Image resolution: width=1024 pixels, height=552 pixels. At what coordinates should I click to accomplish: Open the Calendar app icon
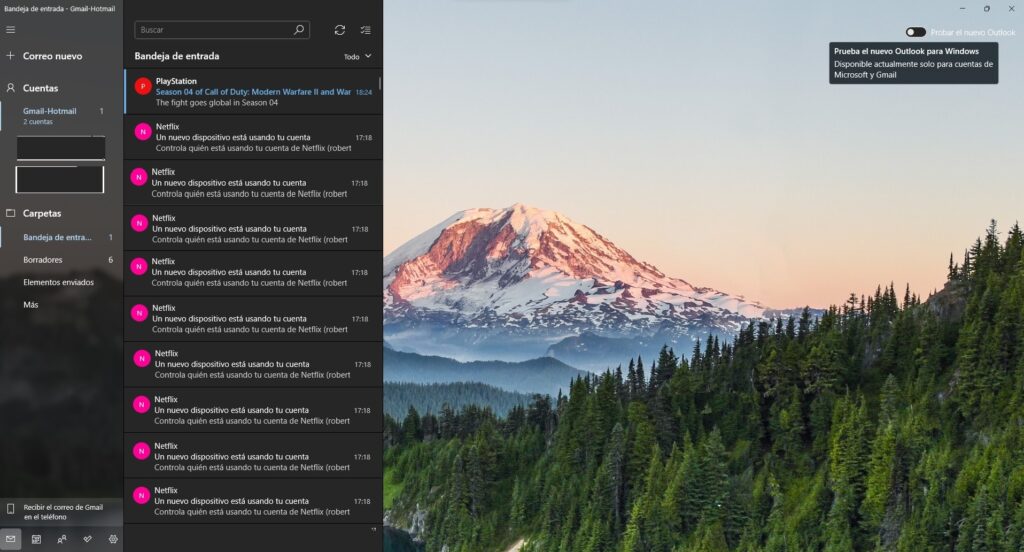point(36,539)
